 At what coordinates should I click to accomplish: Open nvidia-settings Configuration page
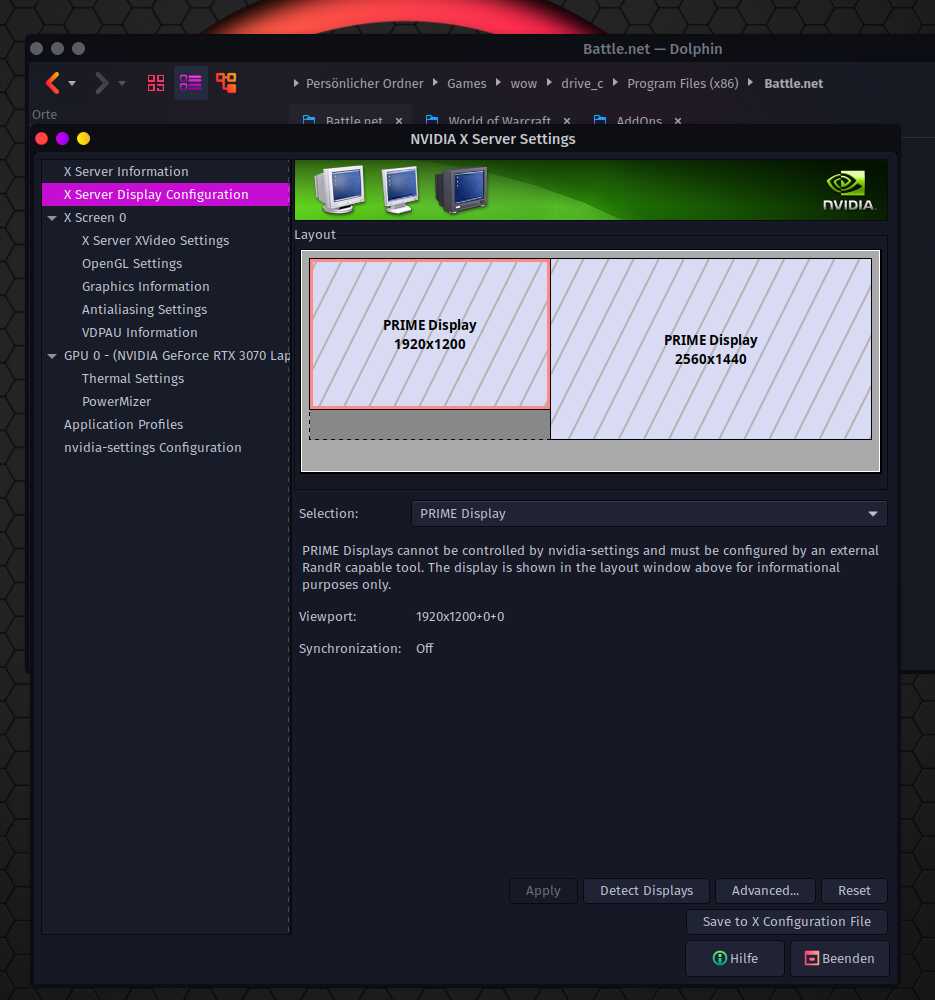pyautogui.click(x=152, y=447)
